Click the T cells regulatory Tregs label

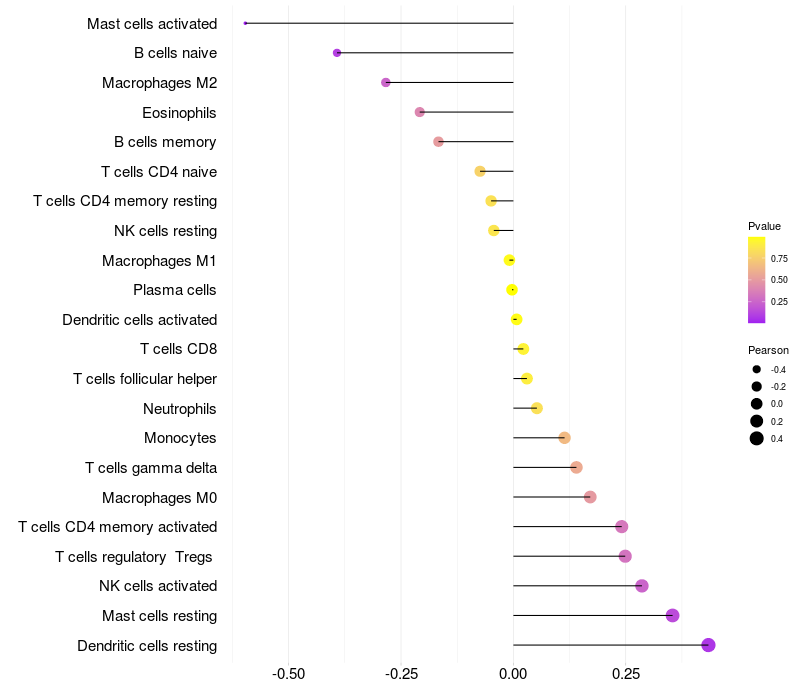click(x=136, y=556)
